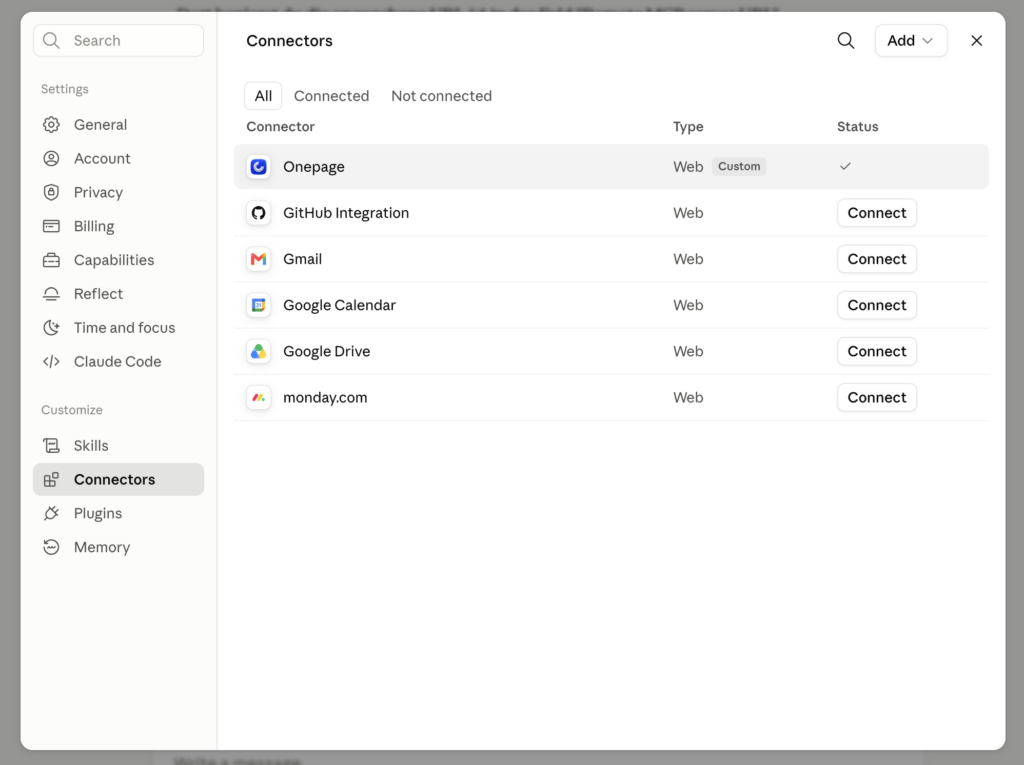Viewport: 1024px width, 765px height.
Task: Click the Privacy shield icon
Action: coord(51,192)
